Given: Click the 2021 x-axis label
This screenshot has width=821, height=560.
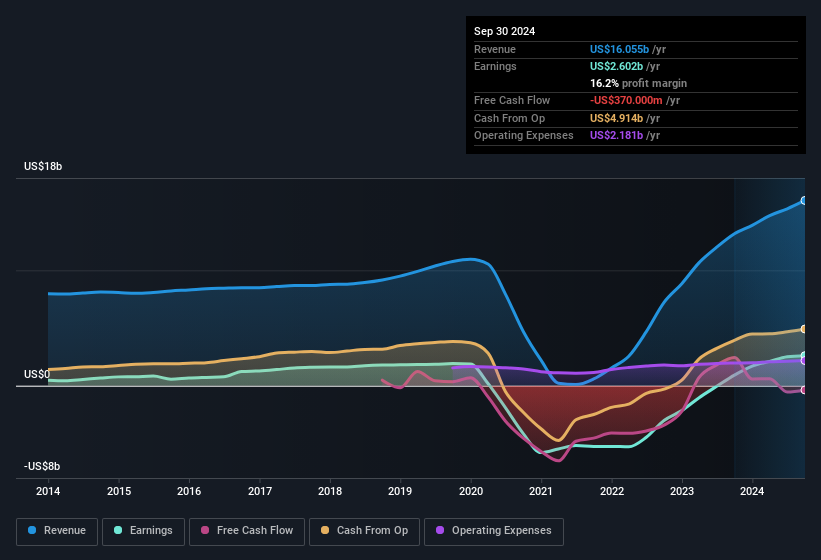Looking at the screenshot, I should (x=541, y=491).
